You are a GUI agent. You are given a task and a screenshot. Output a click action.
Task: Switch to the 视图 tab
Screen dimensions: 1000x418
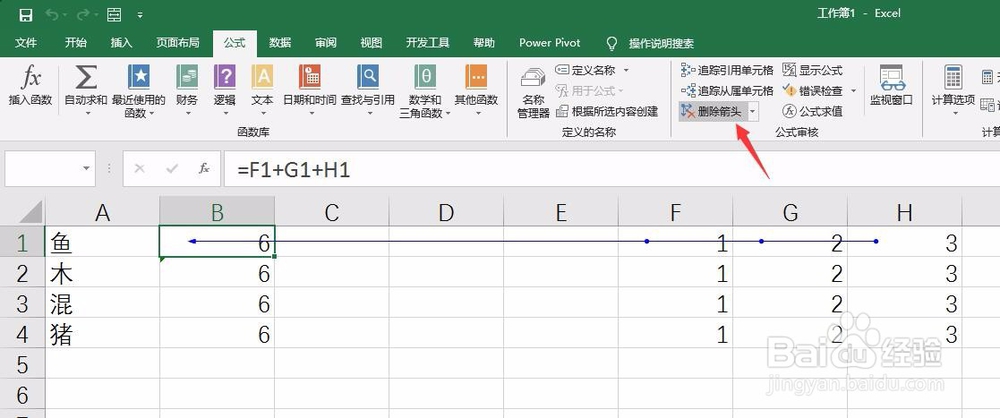pos(372,43)
